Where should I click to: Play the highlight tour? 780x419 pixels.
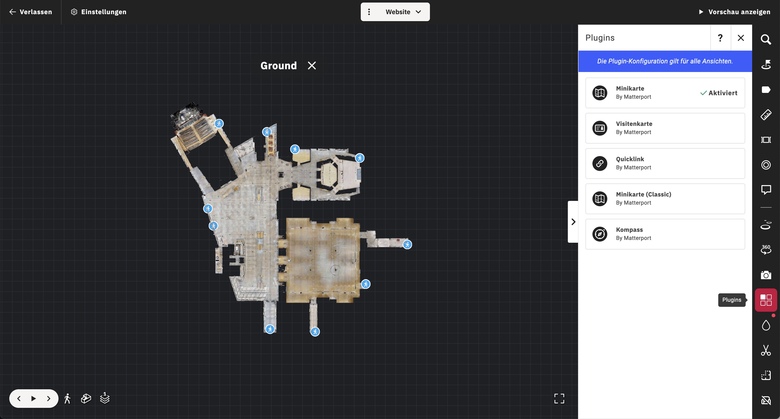coord(33,399)
